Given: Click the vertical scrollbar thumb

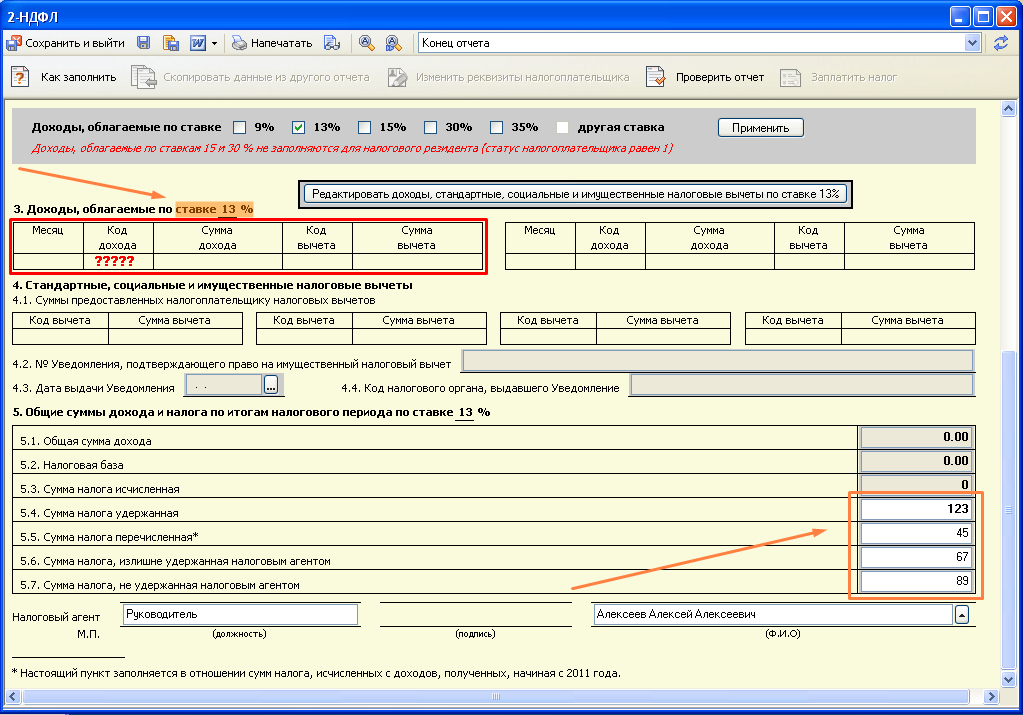Looking at the screenshot, I should coord(1009,510).
